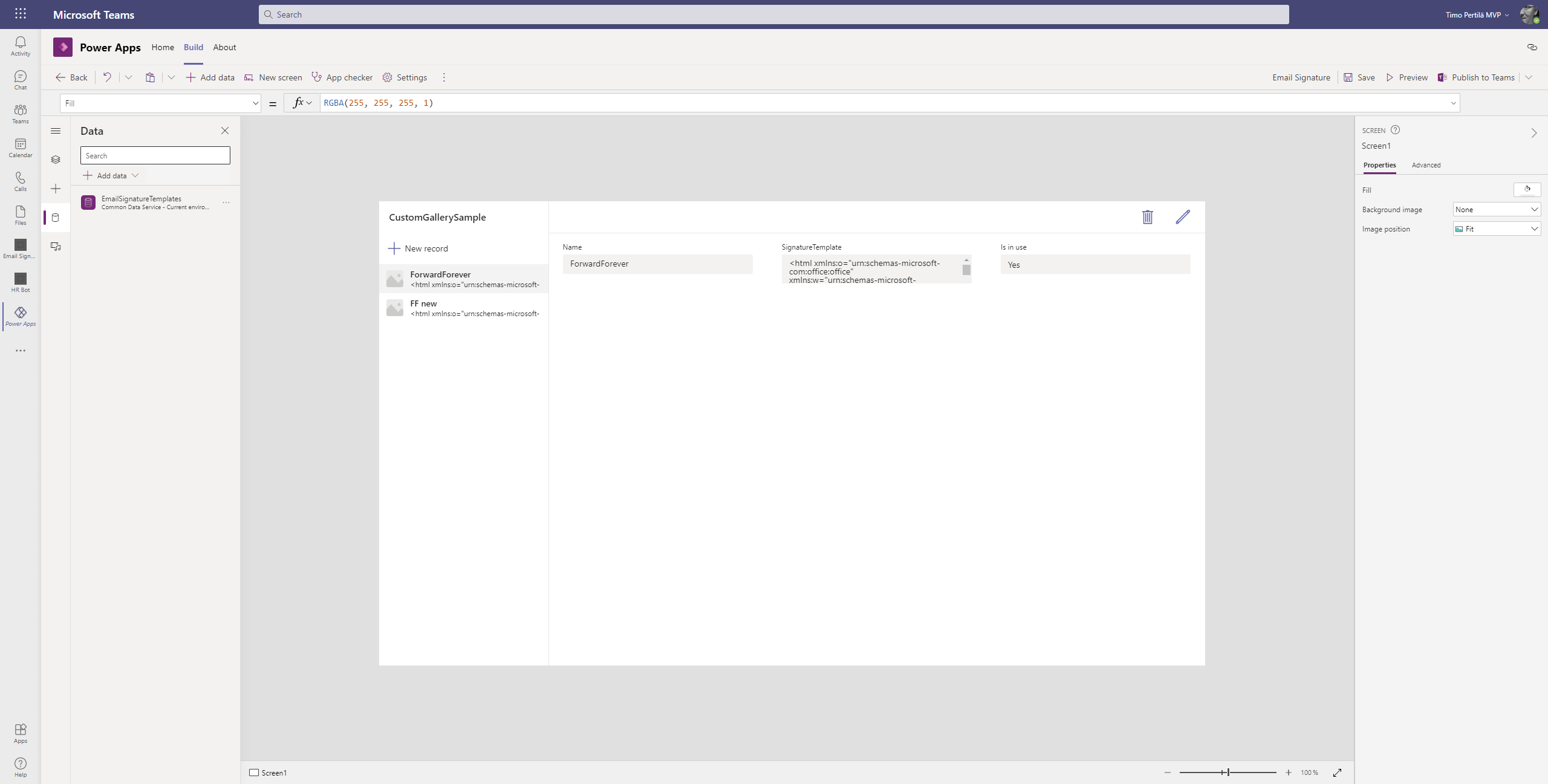Open the Tree view layers icon
The width and height of the screenshot is (1548, 784).
click(56, 160)
